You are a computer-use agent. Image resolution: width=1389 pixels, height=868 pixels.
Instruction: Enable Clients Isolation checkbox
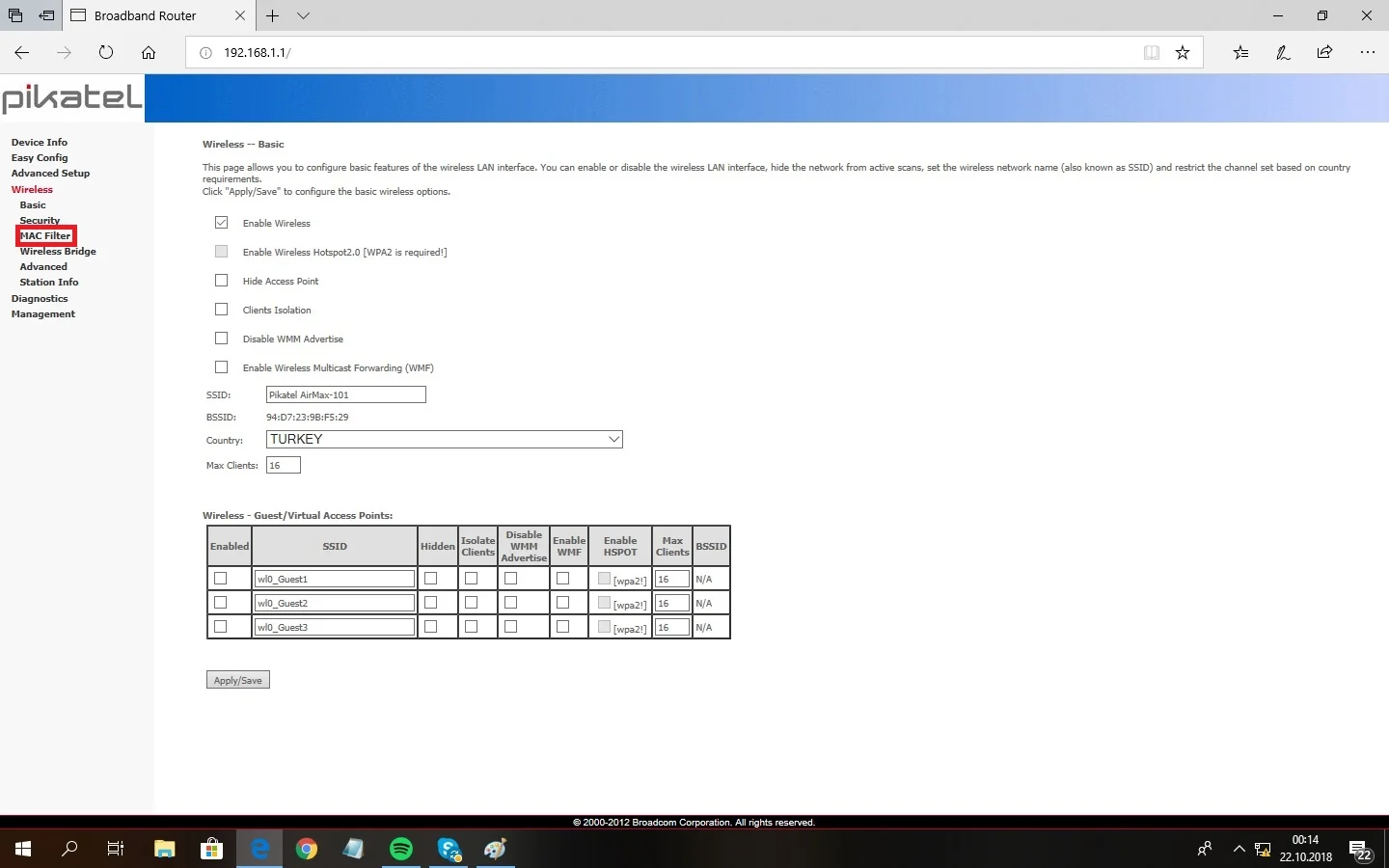pos(222,310)
